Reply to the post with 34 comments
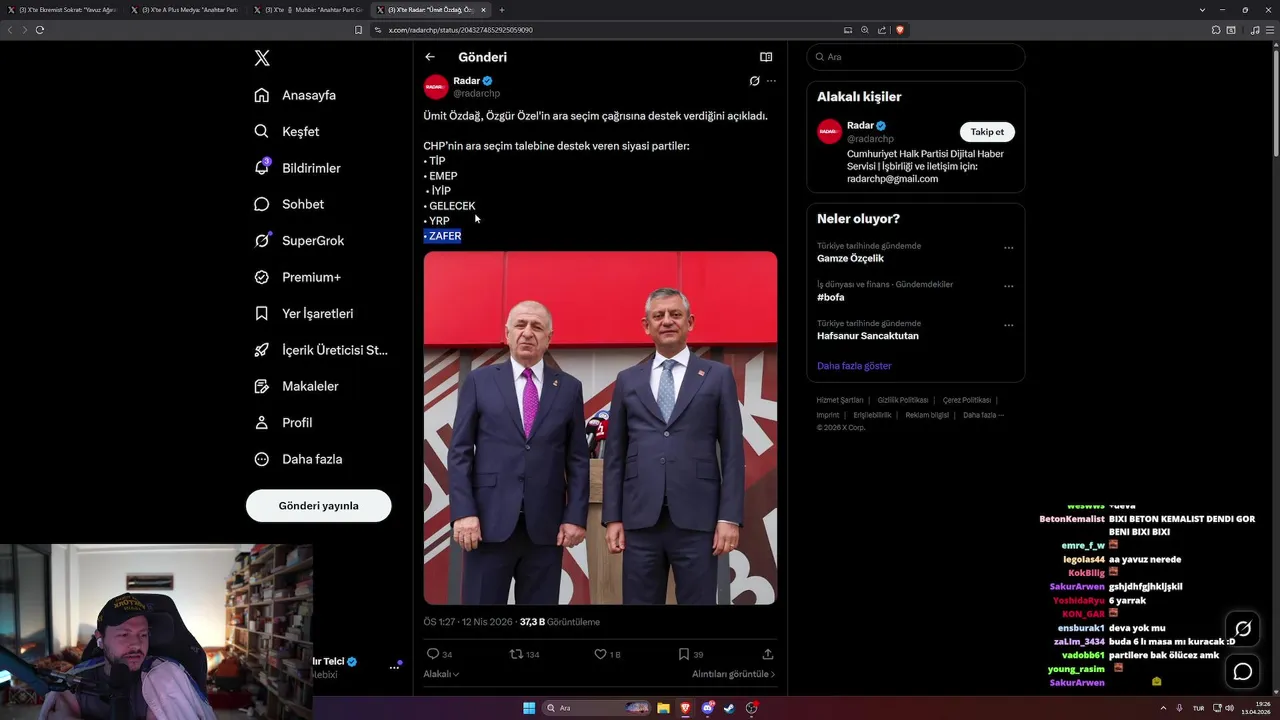The image size is (1280, 720). (x=440, y=654)
